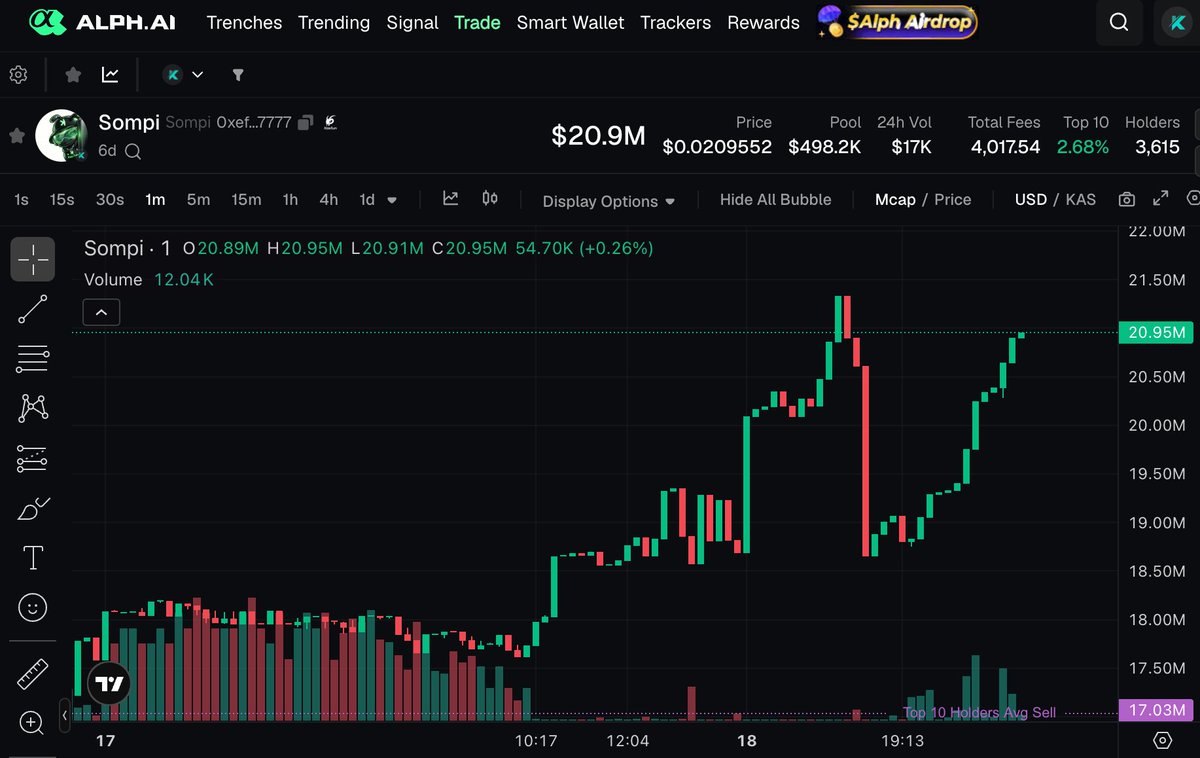
Task: Expand the left panel collapse arrow
Action: point(65,715)
